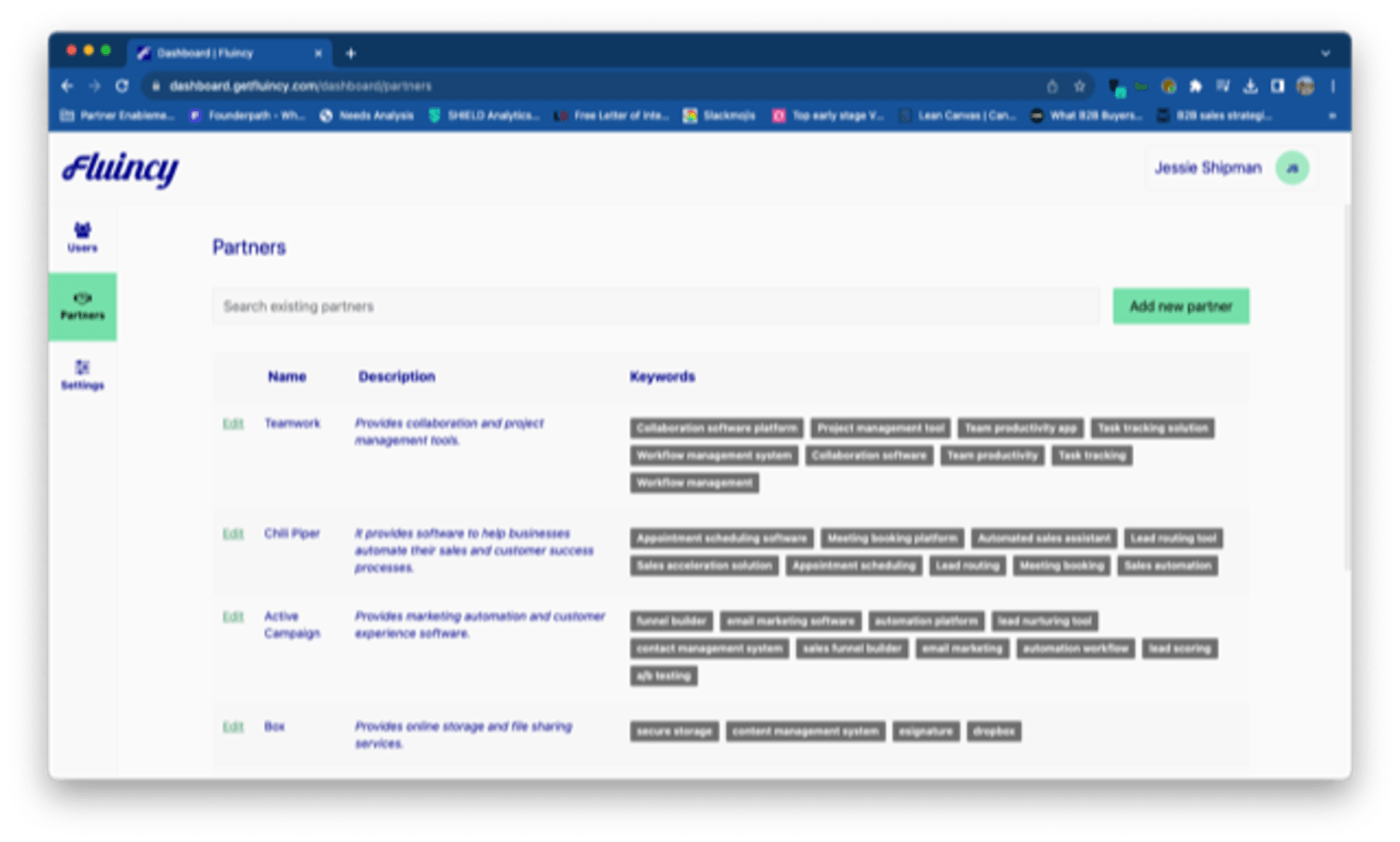This screenshot has height=842, width=1400.
Task: Open the browser extensions puzzle icon
Action: [1196, 86]
